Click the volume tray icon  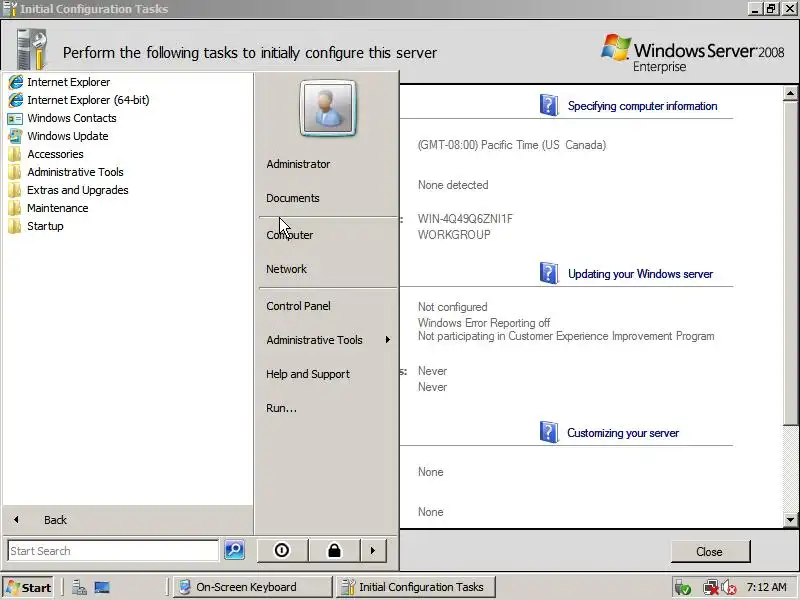(729, 588)
